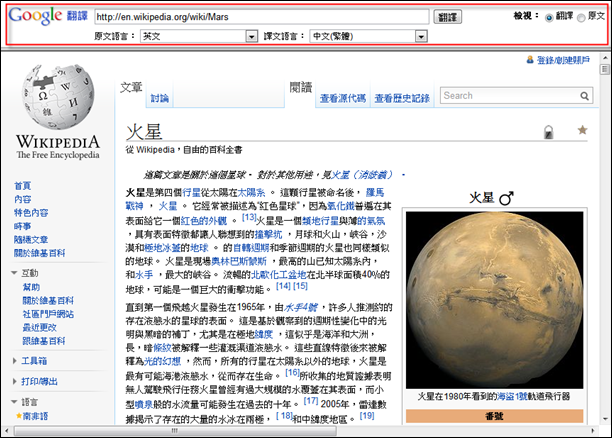Image resolution: width=612 pixels, height=438 pixels.
Task: Click the search magnifier icon
Action: click(x=584, y=96)
